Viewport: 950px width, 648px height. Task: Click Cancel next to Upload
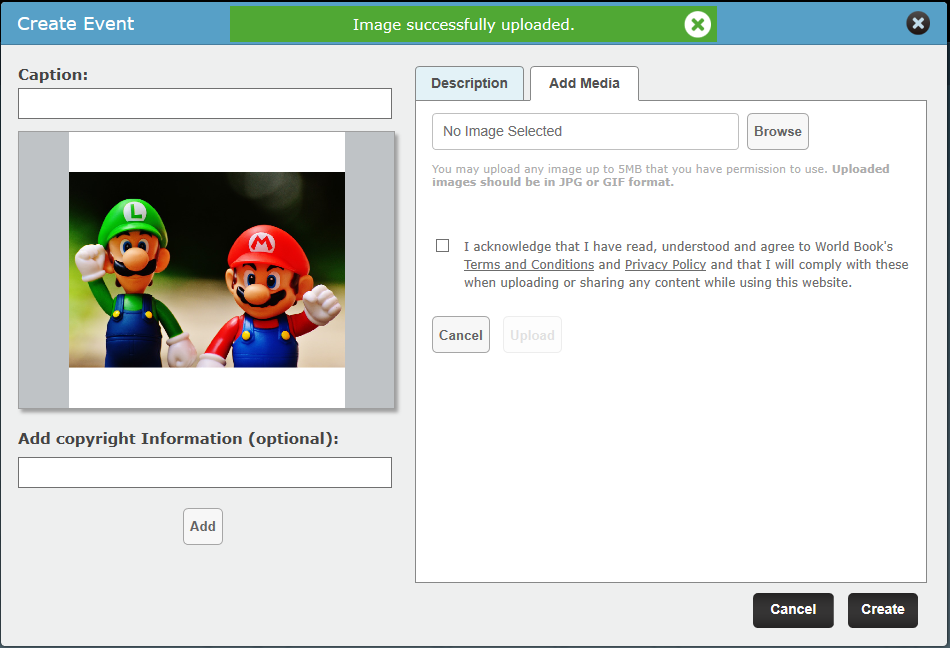pos(460,335)
